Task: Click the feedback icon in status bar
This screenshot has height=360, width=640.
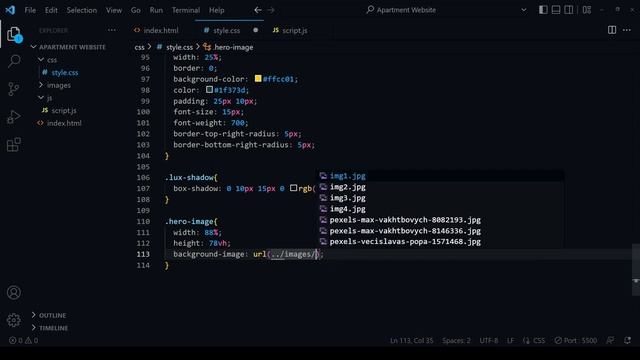Action: tap(610, 340)
